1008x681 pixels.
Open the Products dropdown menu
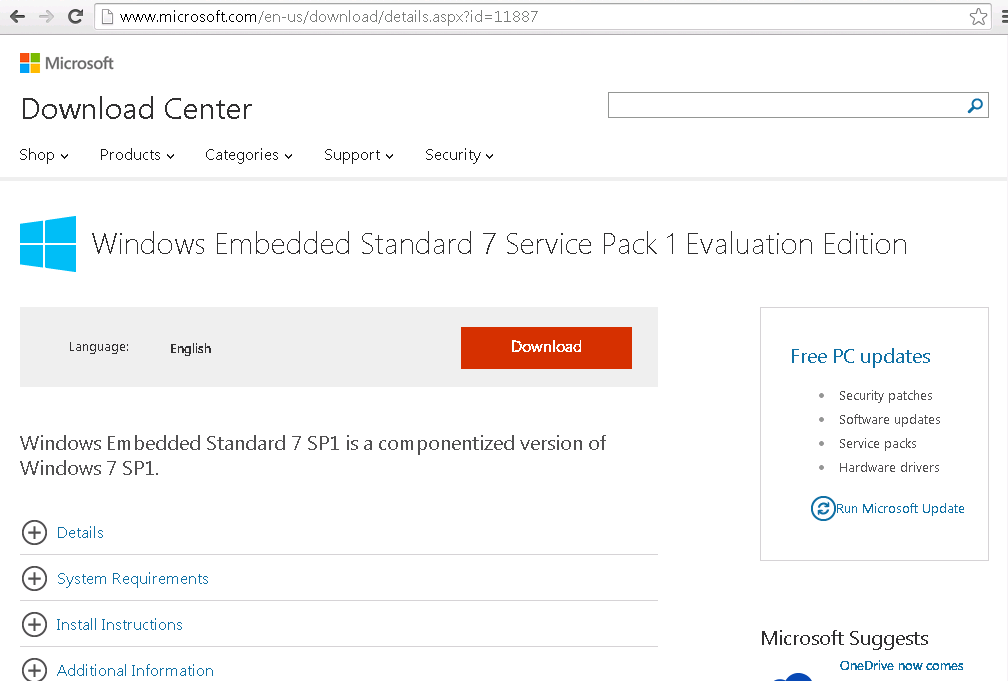point(137,155)
